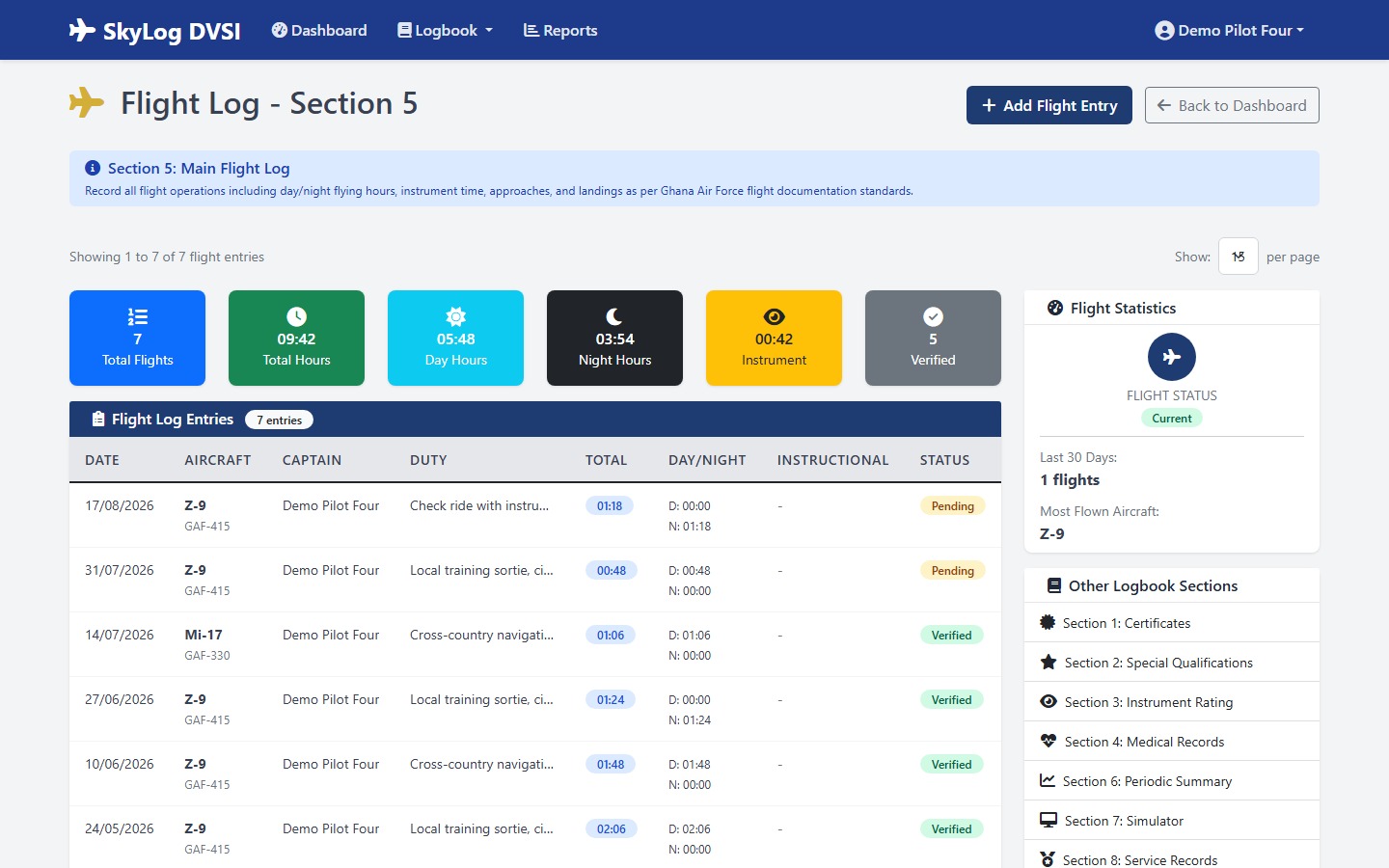Screen dimensions: 1389x868
Task: Open Section 2: Special Qualifications link
Action: 1172,663
